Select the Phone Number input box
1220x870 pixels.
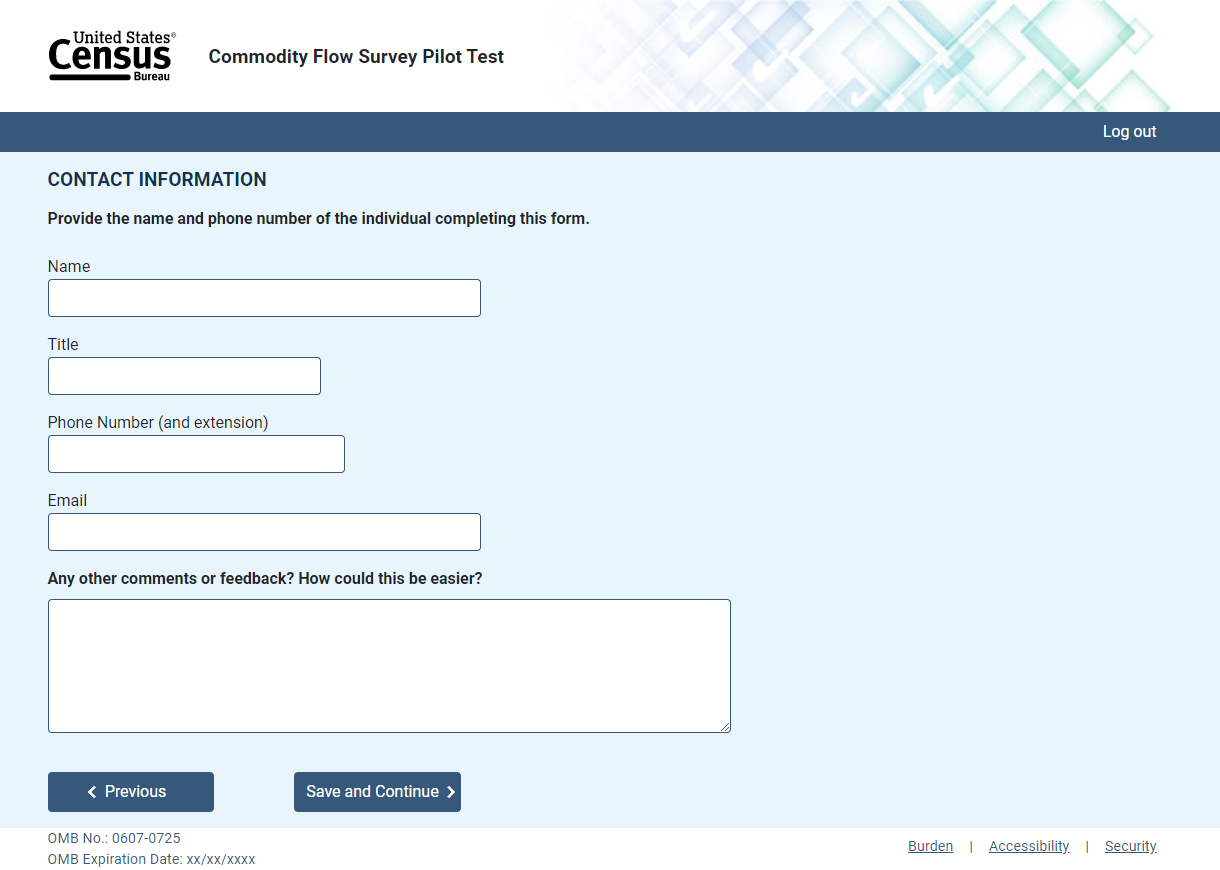[x=196, y=454]
